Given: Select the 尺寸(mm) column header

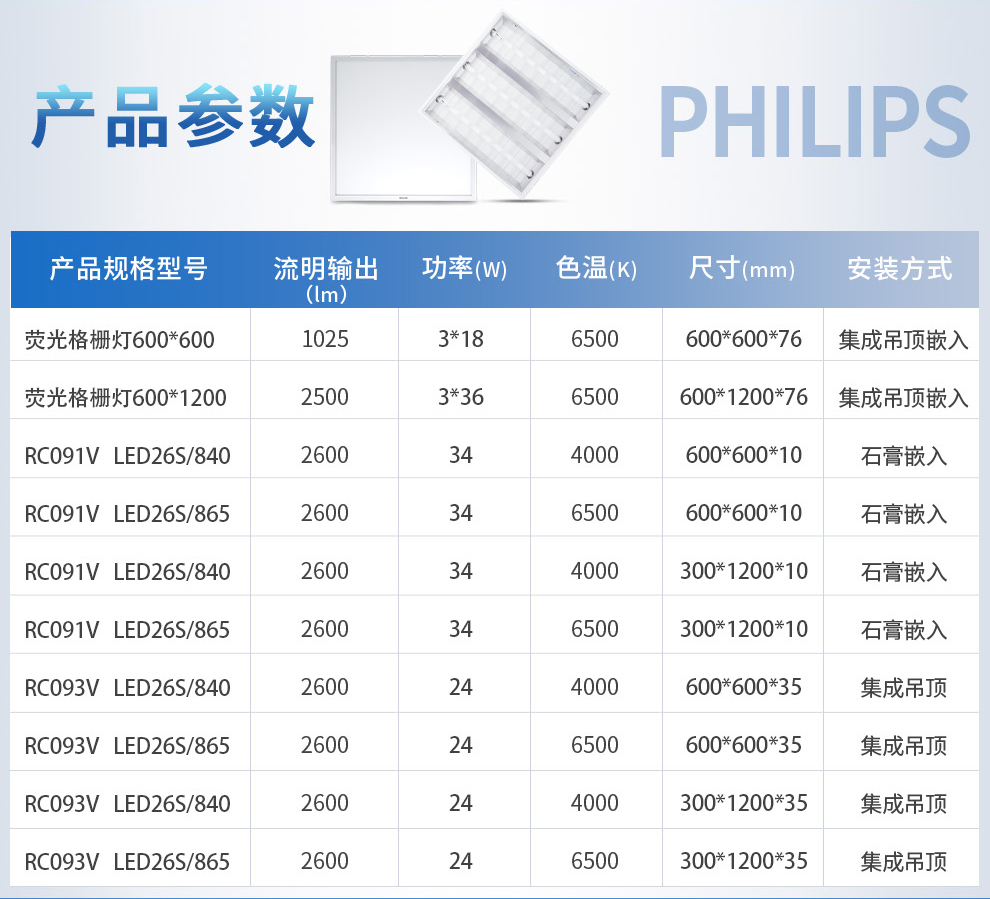Looking at the screenshot, I should (742, 269).
